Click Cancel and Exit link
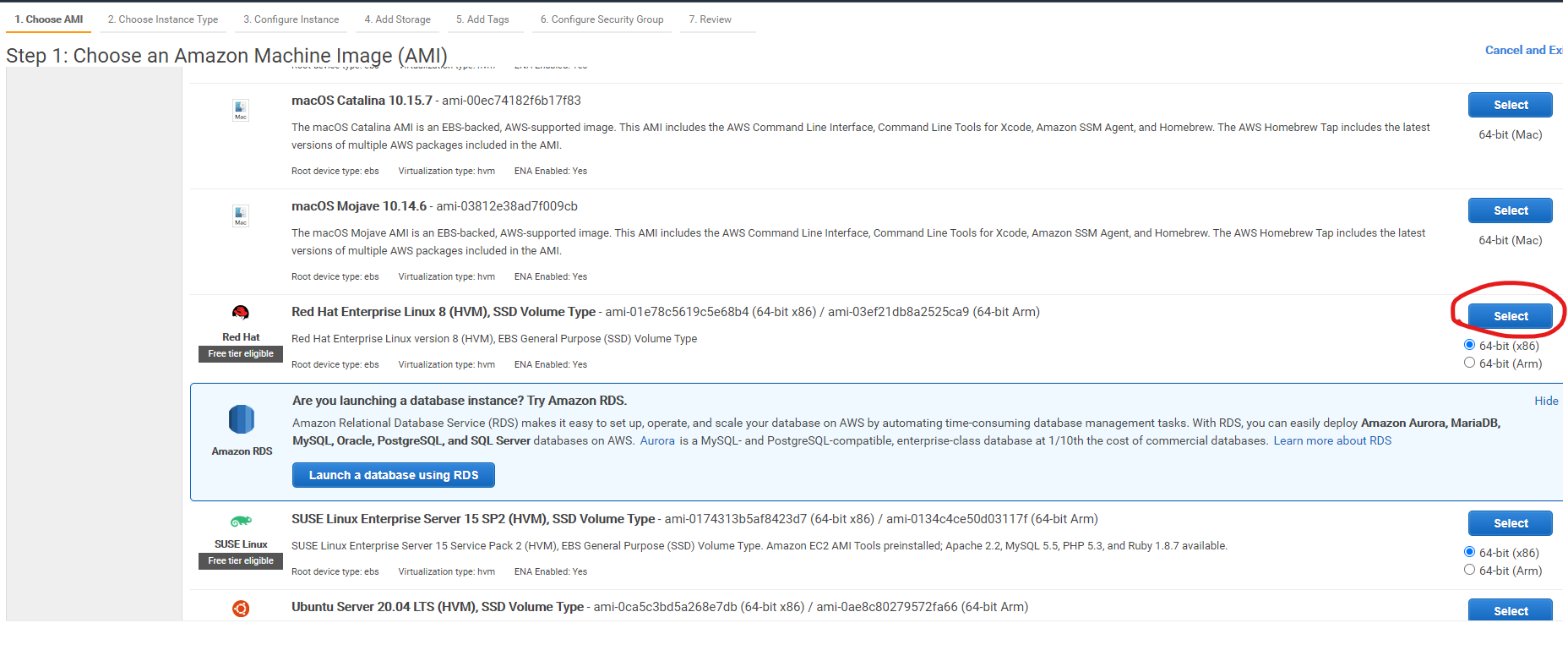Screen dimensions: 1568x672 coord(1522,50)
